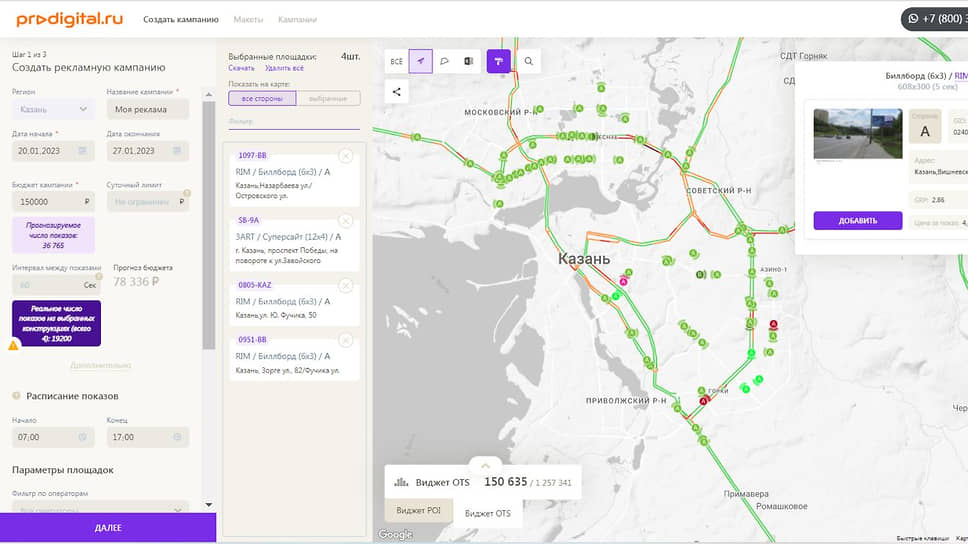Select the выбранные toggle
The height and width of the screenshot is (544, 968).
(x=328, y=98)
